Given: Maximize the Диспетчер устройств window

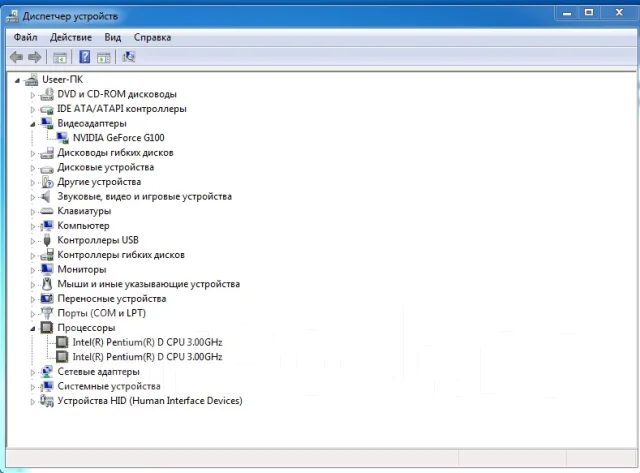Looking at the screenshot, I should tap(589, 13).
